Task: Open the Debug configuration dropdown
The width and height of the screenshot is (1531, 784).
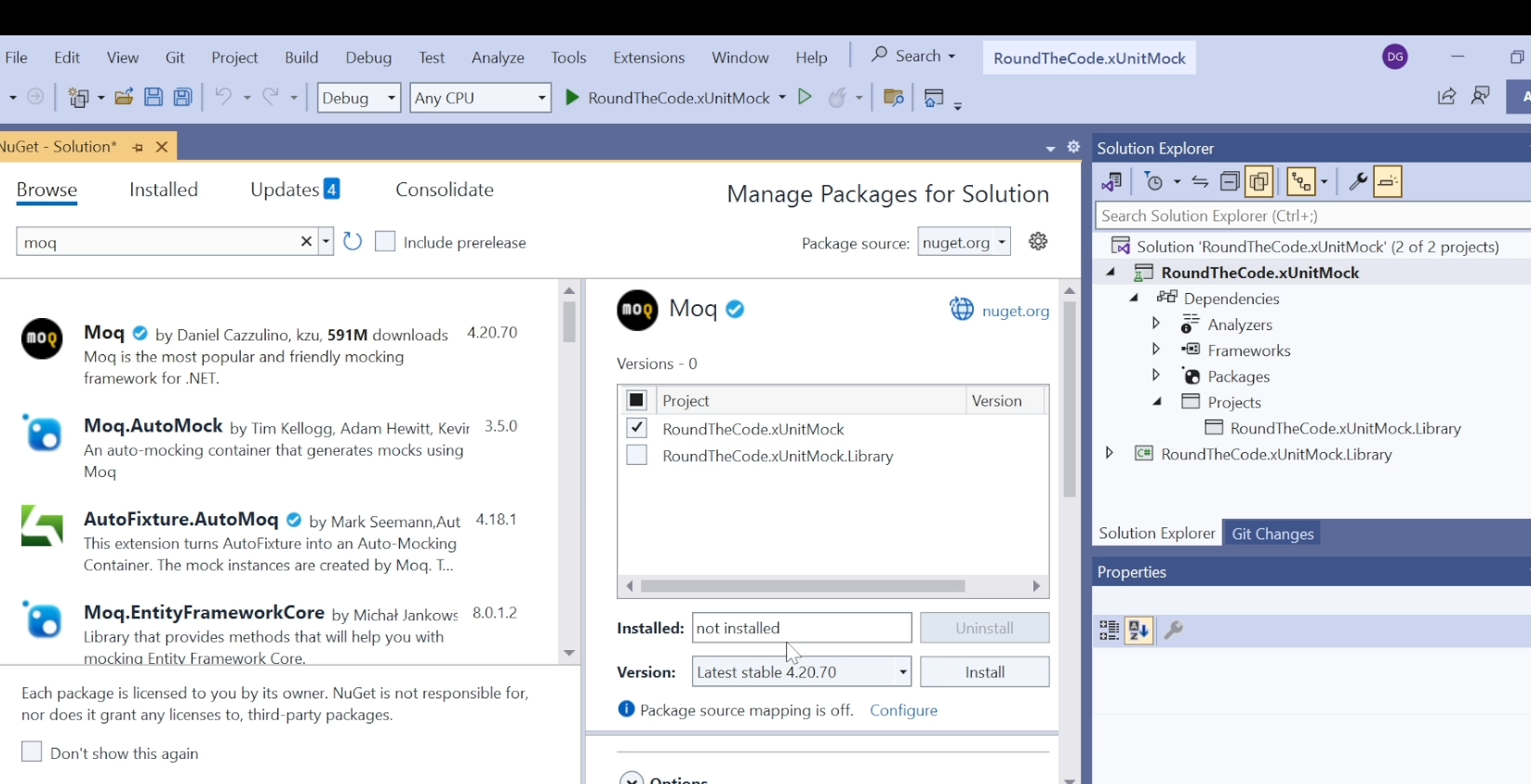Action: tap(359, 98)
